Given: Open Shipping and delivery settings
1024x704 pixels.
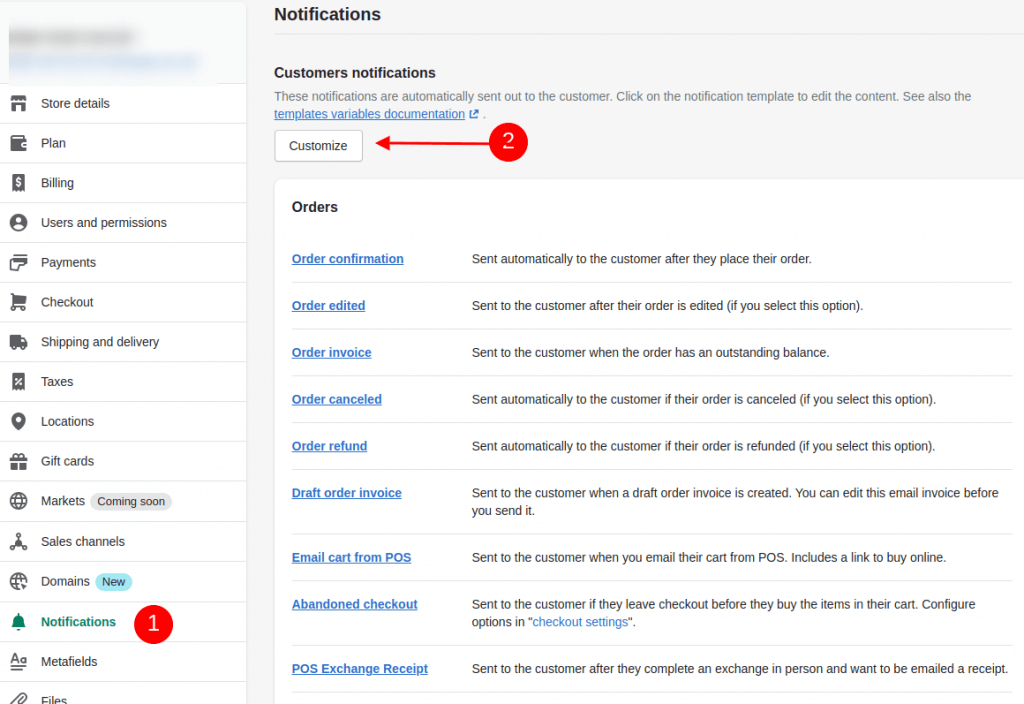Looking at the screenshot, I should pyautogui.click(x=123, y=342).
